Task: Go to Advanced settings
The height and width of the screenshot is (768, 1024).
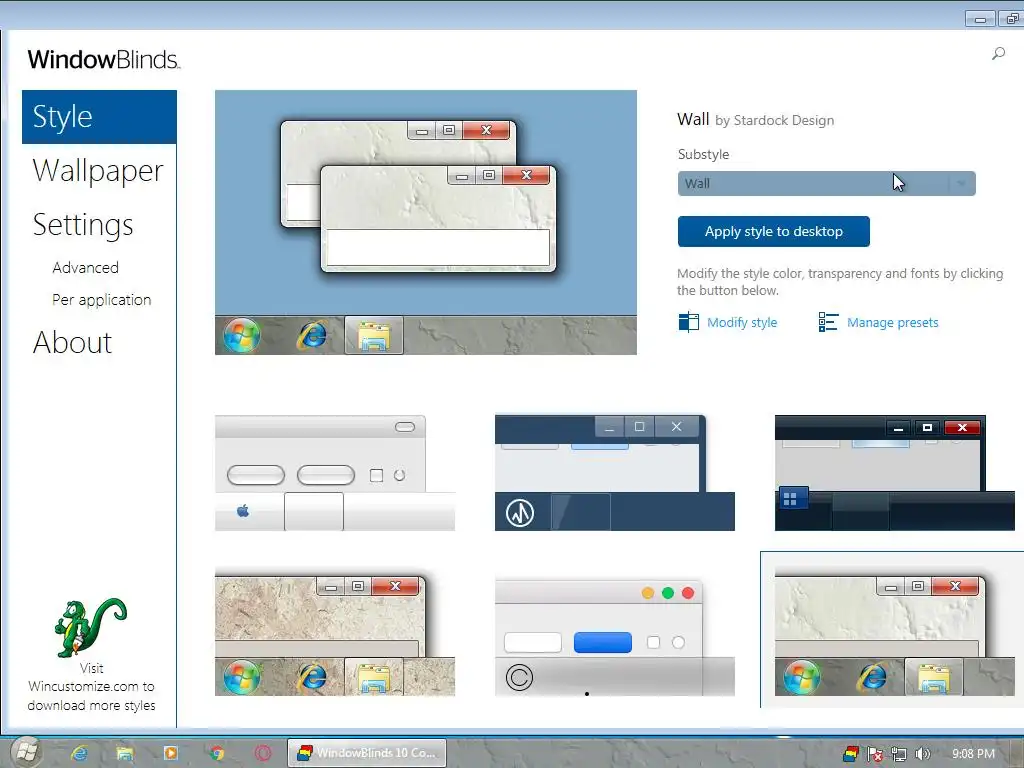Action: [86, 268]
